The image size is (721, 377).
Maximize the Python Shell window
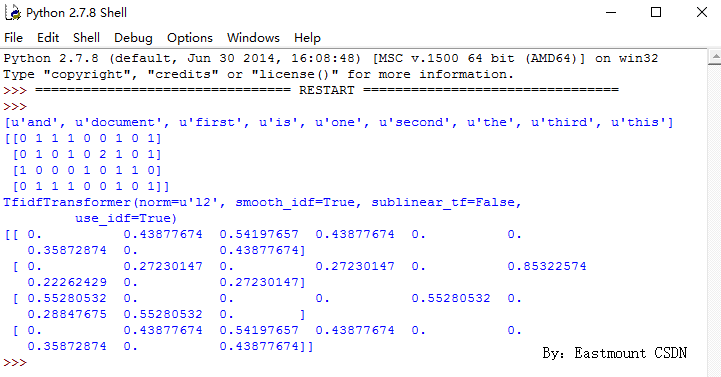point(656,12)
